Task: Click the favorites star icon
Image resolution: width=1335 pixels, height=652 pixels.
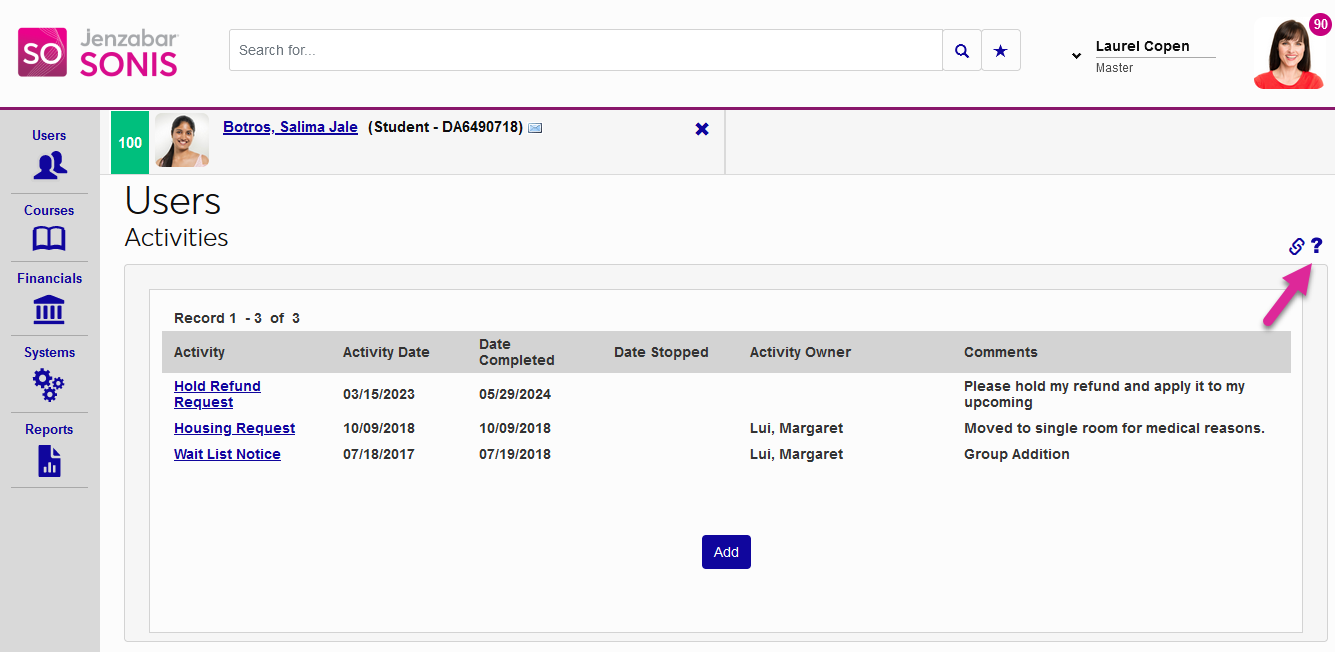Action: click(x=1000, y=50)
